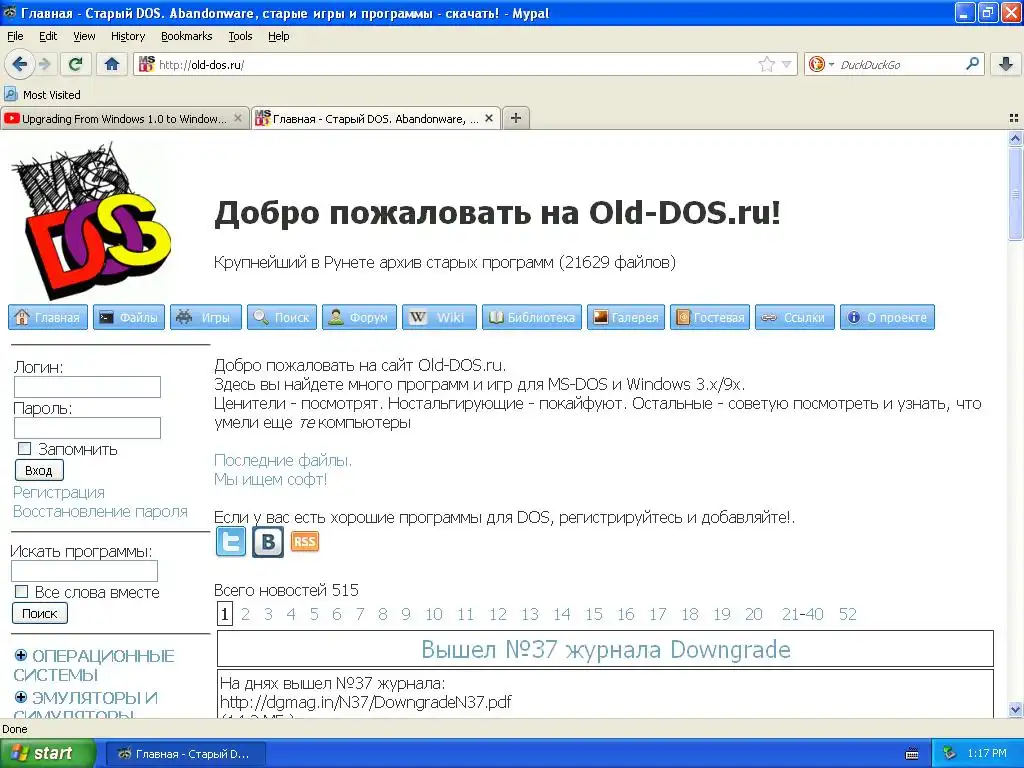Enable the Все слова вместе checkbox

[22, 592]
